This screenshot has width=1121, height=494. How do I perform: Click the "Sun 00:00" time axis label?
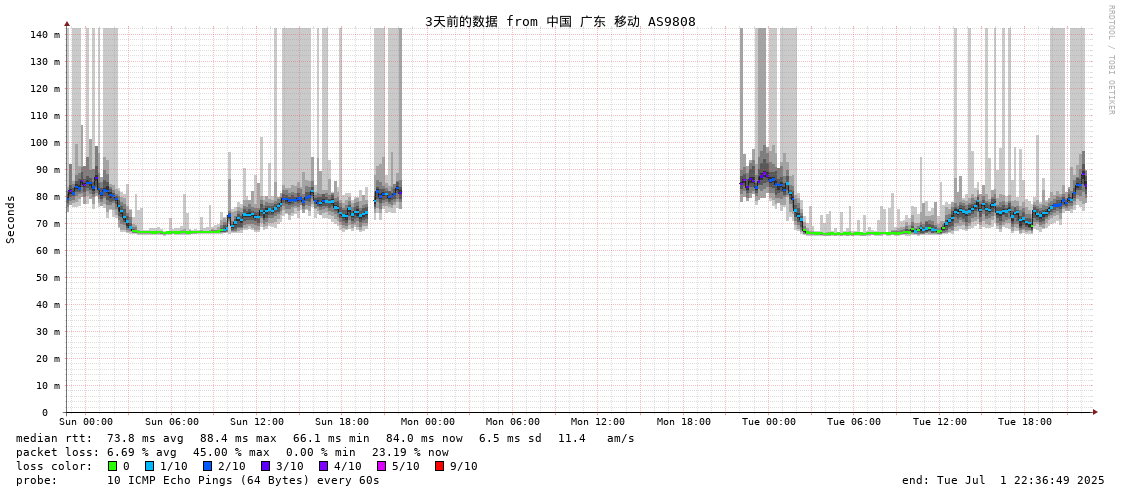pyautogui.click(x=86, y=422)
